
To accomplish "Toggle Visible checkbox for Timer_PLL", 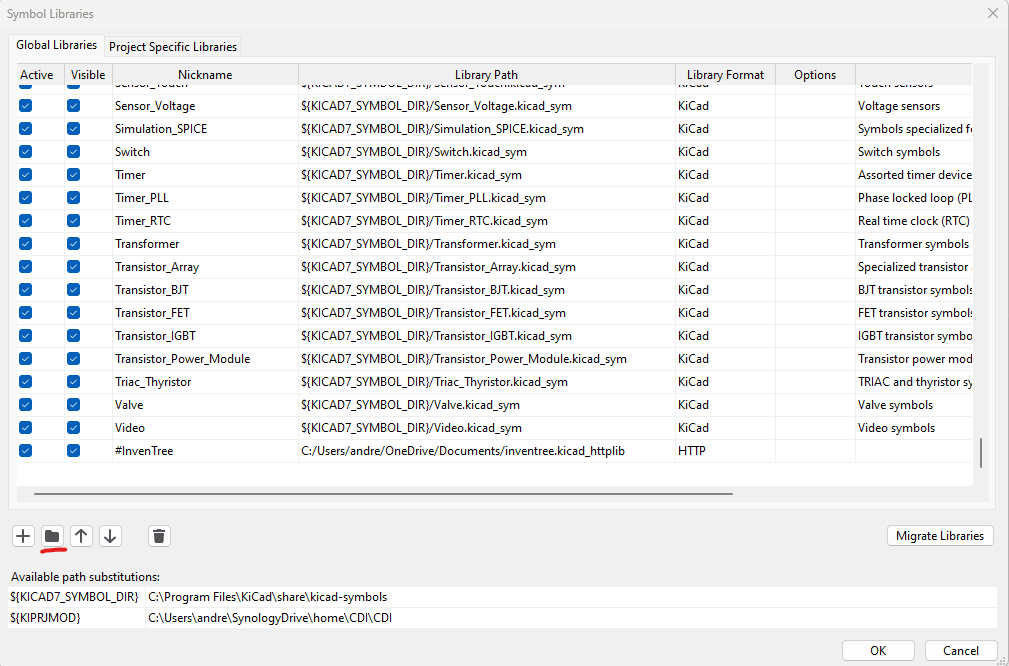I will 73,198.
